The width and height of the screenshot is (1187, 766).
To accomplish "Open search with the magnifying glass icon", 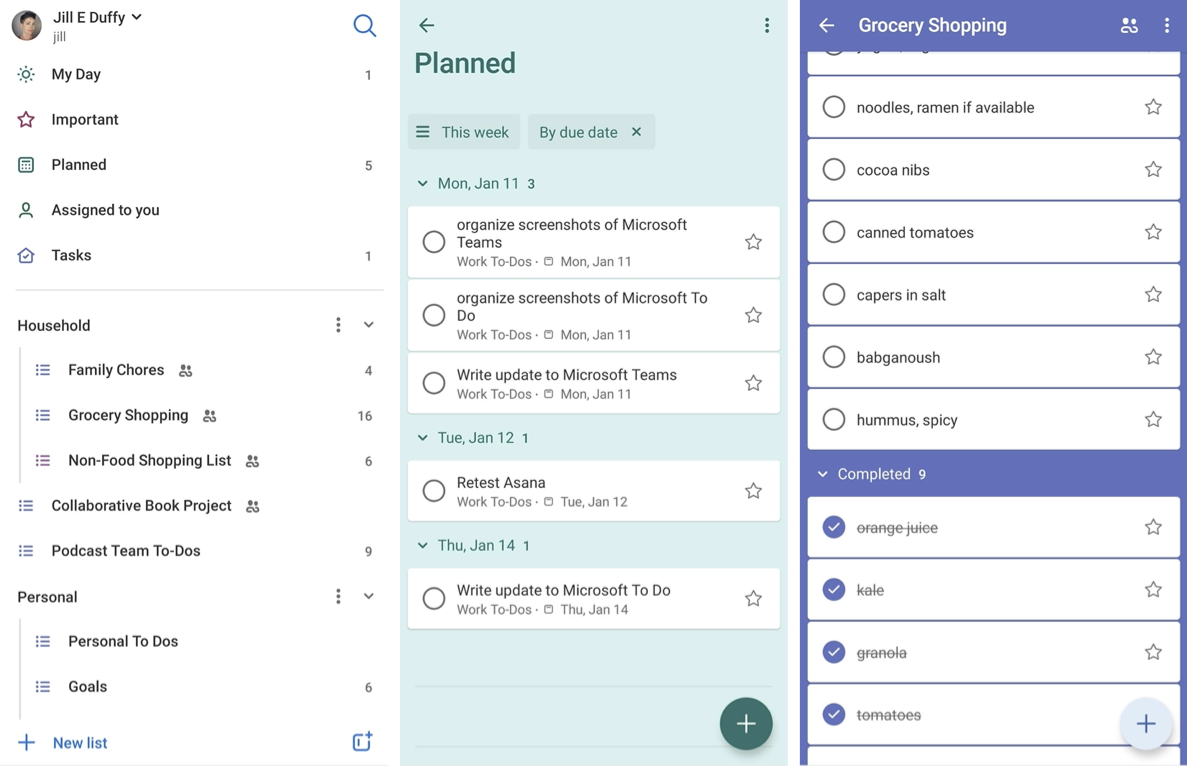I will pyautogui.click(x=364, y=26).
